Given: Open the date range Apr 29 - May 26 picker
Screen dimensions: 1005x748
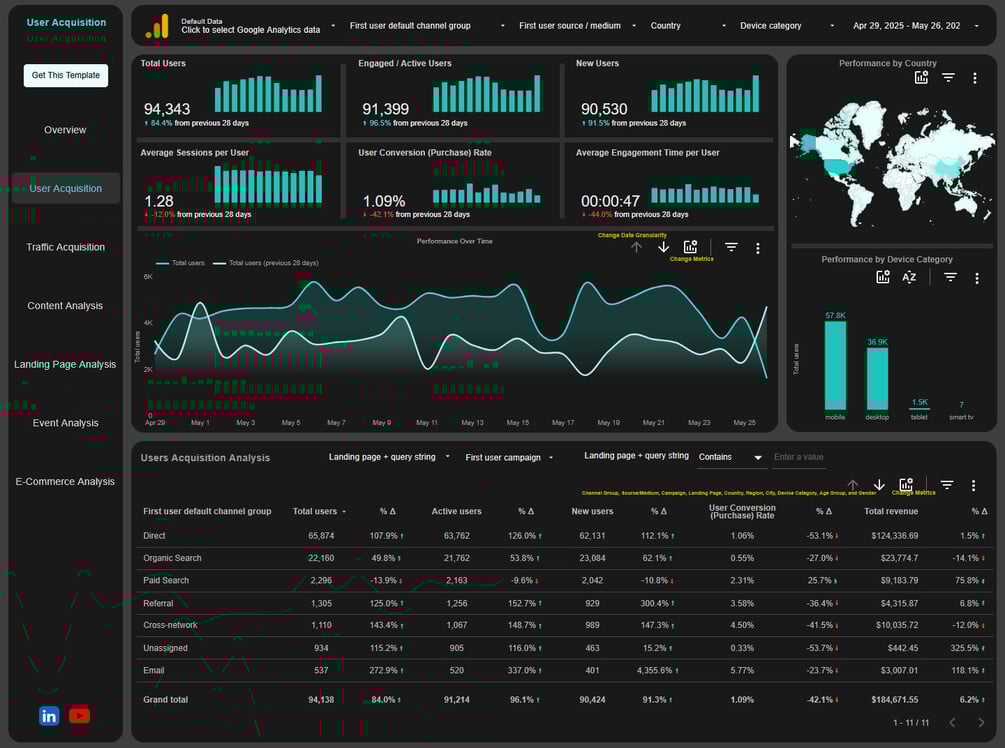Looking at the screenshot, I should point(915,26).
